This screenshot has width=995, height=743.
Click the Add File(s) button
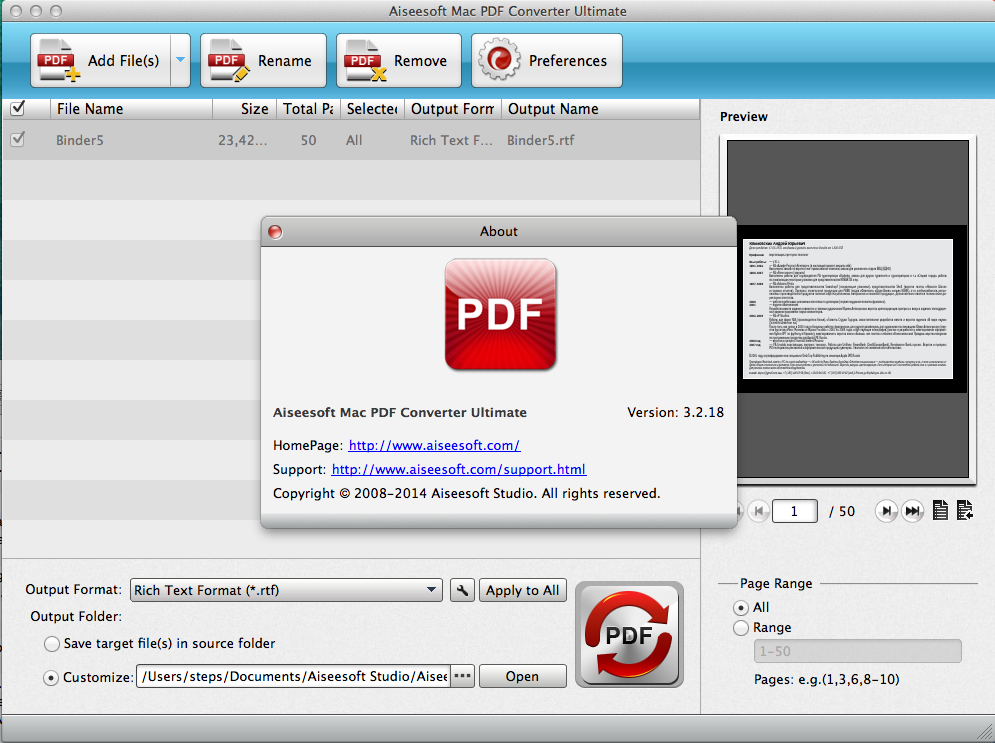[100, 60]
